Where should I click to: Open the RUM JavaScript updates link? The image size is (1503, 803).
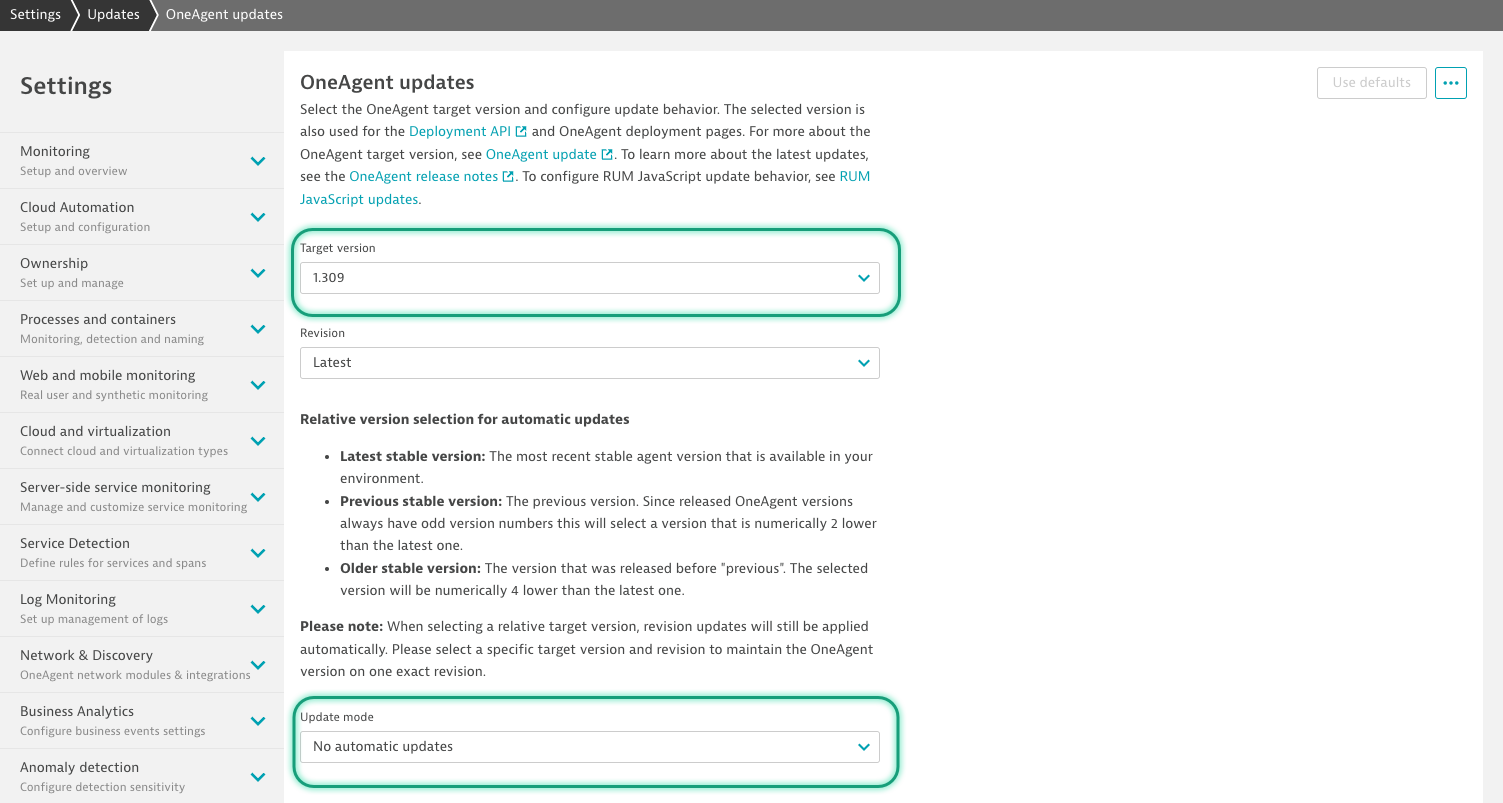tap(359, 198)
